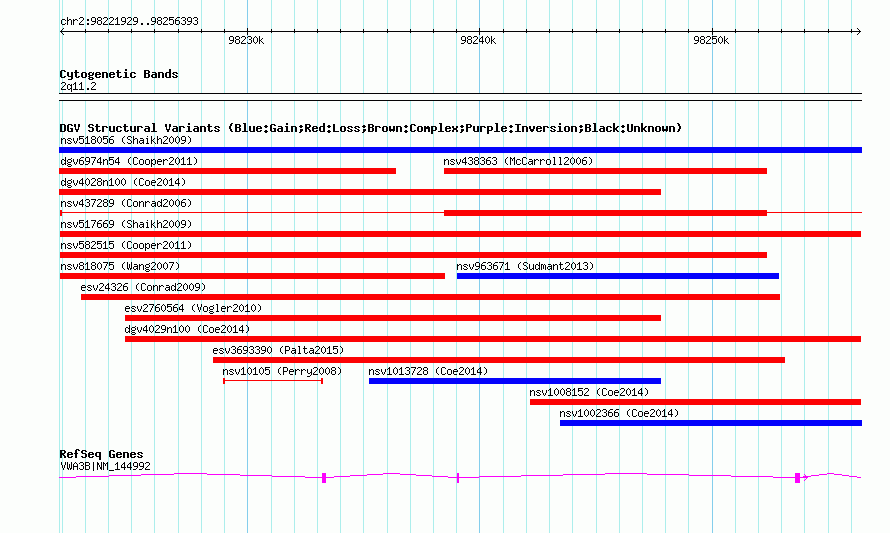Open the VWA3B|NM_144992 gene label
Image resolution: width=890 pixels, height=533 pixels.
[105, 466]
